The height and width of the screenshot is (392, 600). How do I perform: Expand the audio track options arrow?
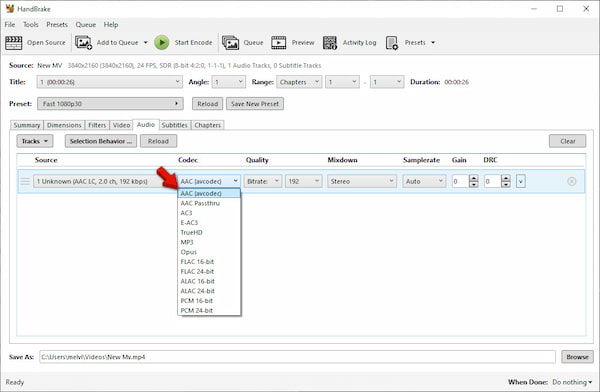pos(520,181)
